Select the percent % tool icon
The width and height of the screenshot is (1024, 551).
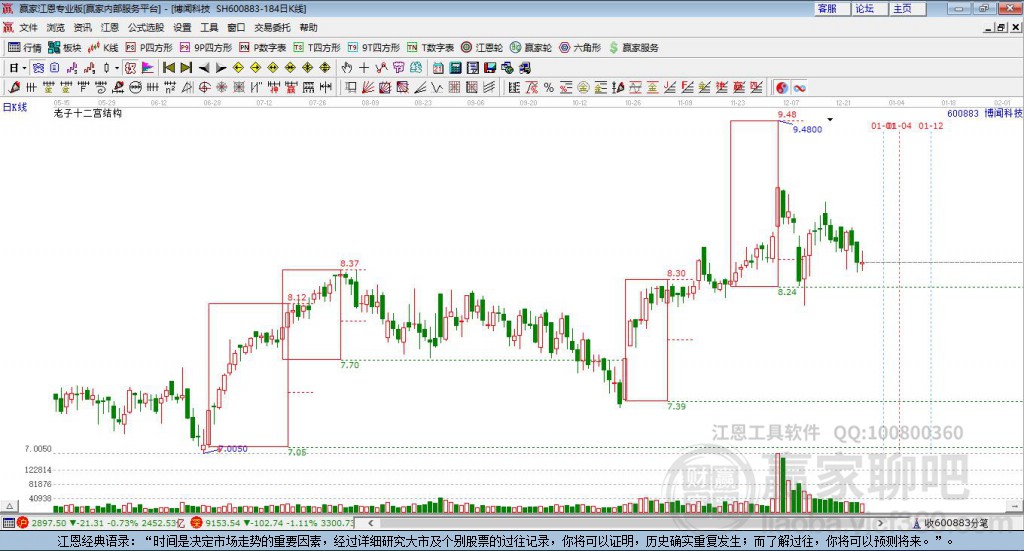[x=549, y=87]
